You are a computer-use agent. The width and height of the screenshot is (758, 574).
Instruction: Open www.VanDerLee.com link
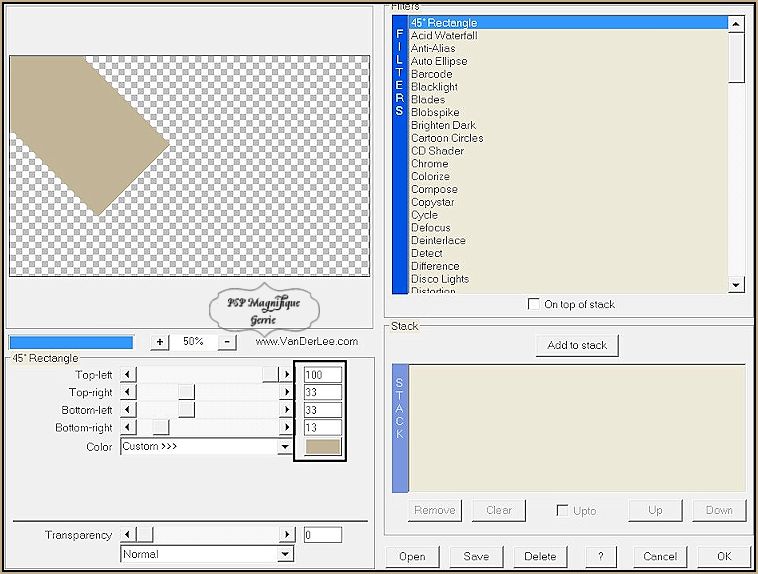[307, 341]
